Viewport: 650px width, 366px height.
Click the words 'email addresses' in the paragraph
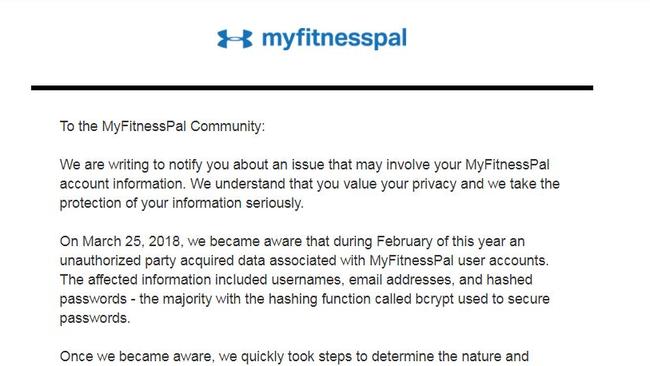(400, 280)
